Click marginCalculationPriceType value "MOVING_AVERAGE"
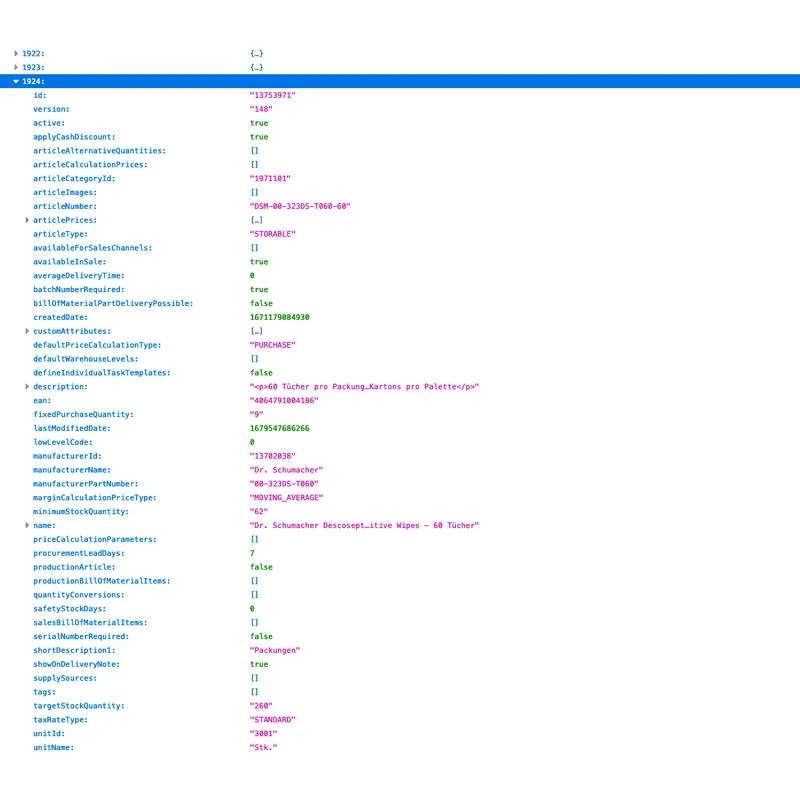Screen dimensions: 800x800 pos(286,498)
